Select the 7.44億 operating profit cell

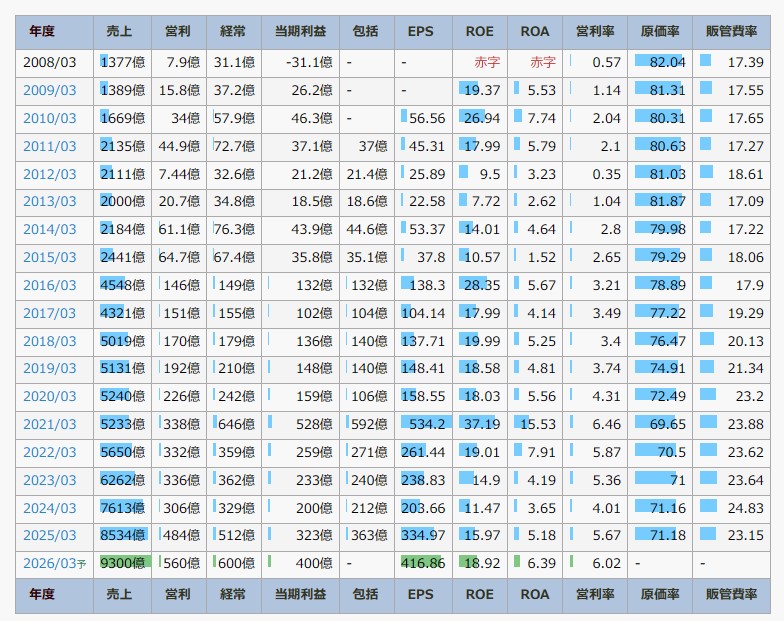178,174
